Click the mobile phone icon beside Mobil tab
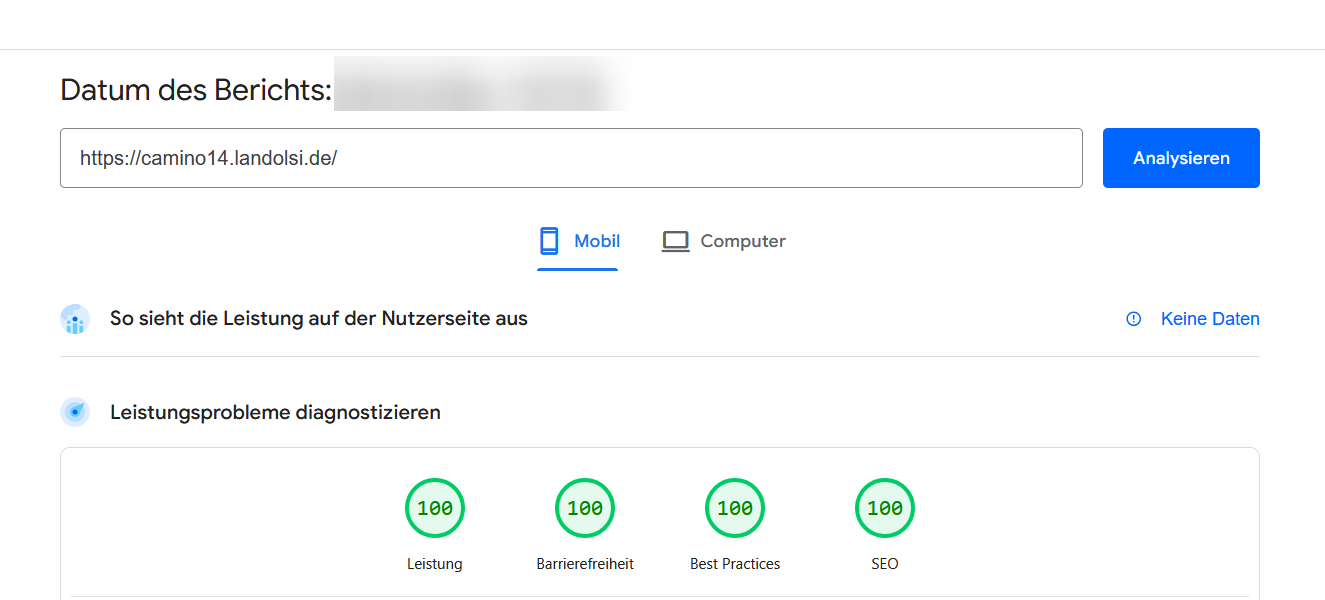Screen dimensions: 1325x600 [549, 240]
